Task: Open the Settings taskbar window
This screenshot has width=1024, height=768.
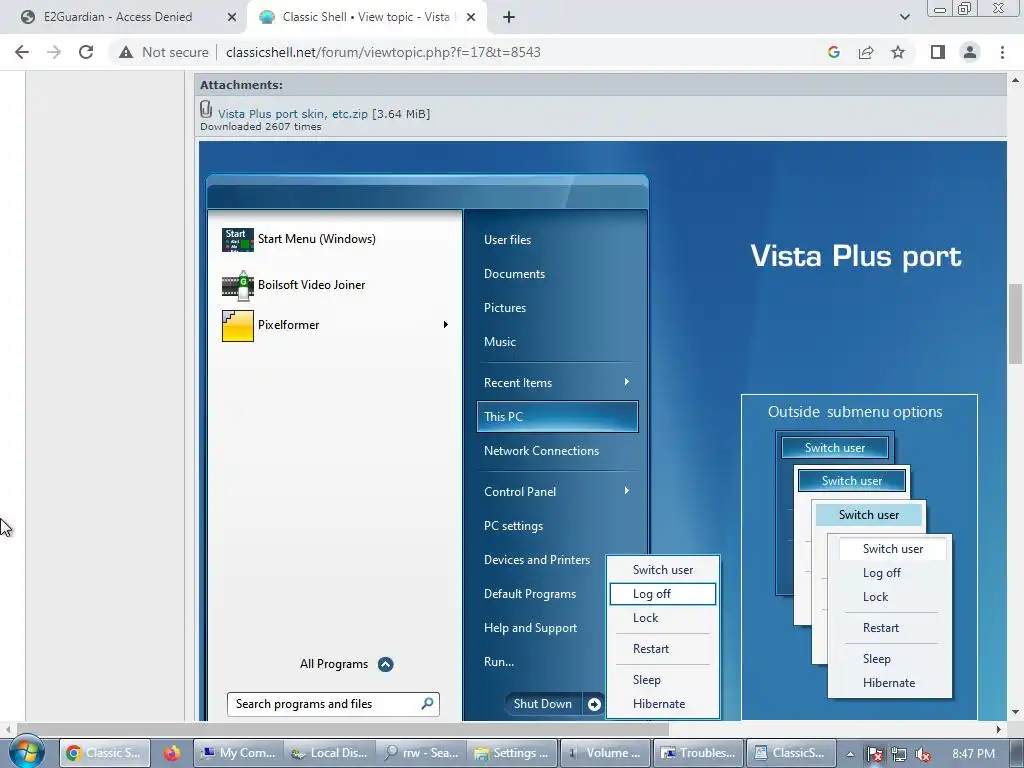Action: pyautogui.click(x=513, y=753)
